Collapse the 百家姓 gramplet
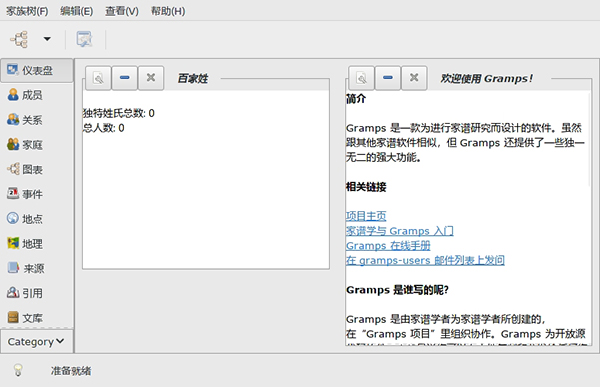The image size is (600, 387). pyautogui.click(x=124, y=78)
